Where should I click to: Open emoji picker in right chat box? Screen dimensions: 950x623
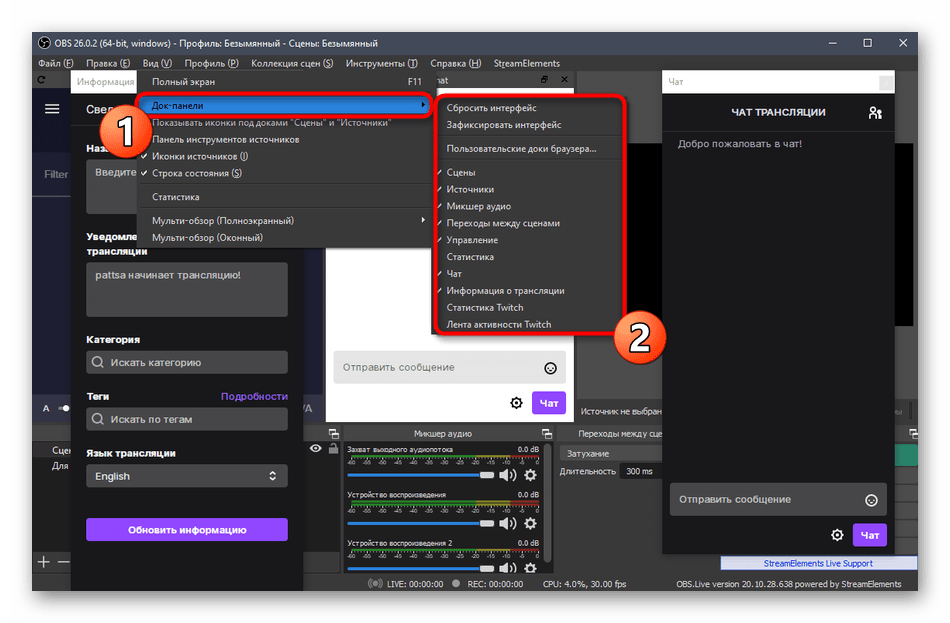871,500
